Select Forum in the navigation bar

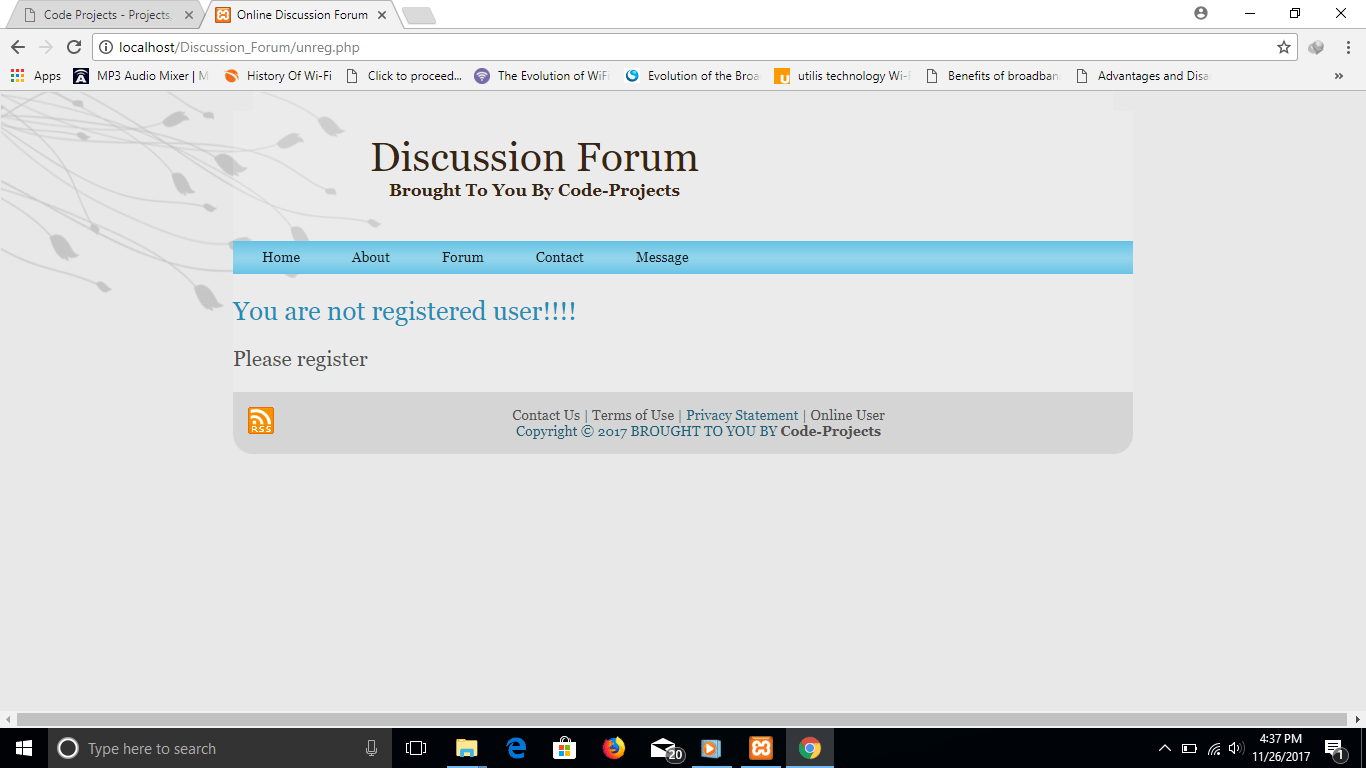pos(461,257)
